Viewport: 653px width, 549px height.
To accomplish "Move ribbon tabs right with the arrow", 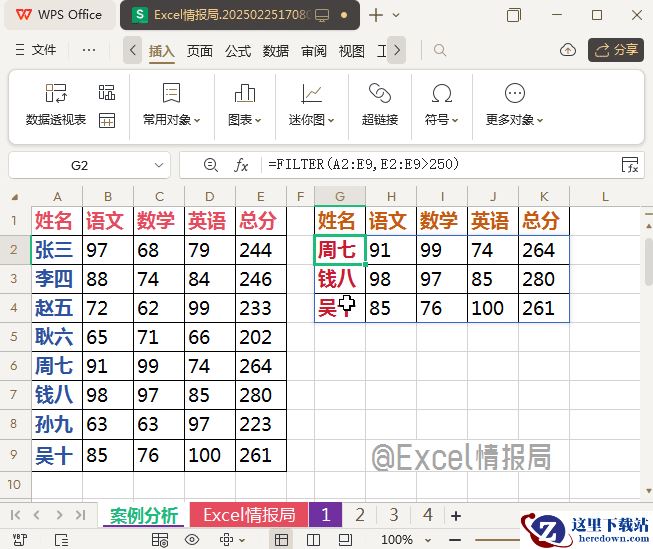I will click(x=397, y=50).
